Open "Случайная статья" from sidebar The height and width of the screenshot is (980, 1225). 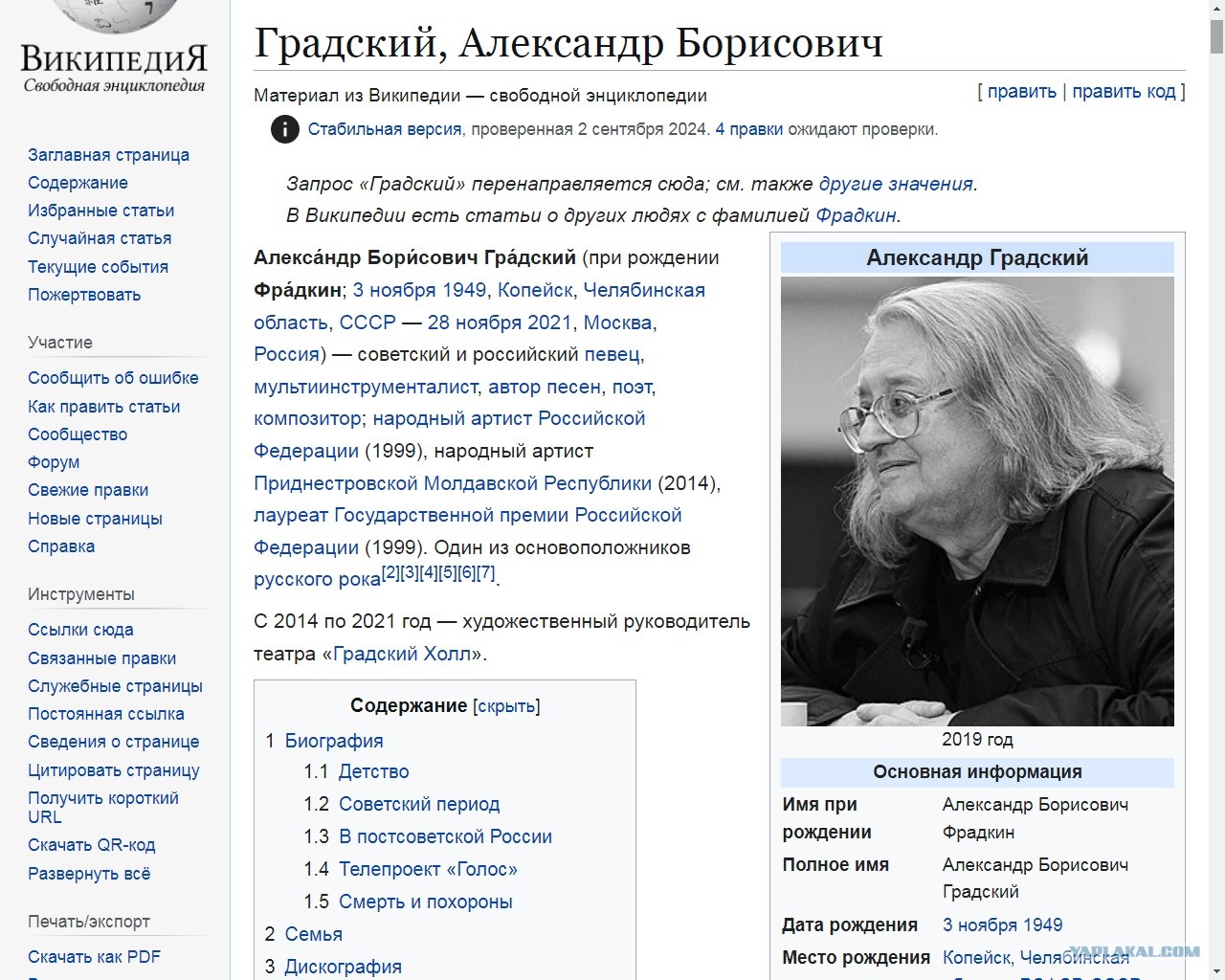pyautogui.click(x=100, y=238)
